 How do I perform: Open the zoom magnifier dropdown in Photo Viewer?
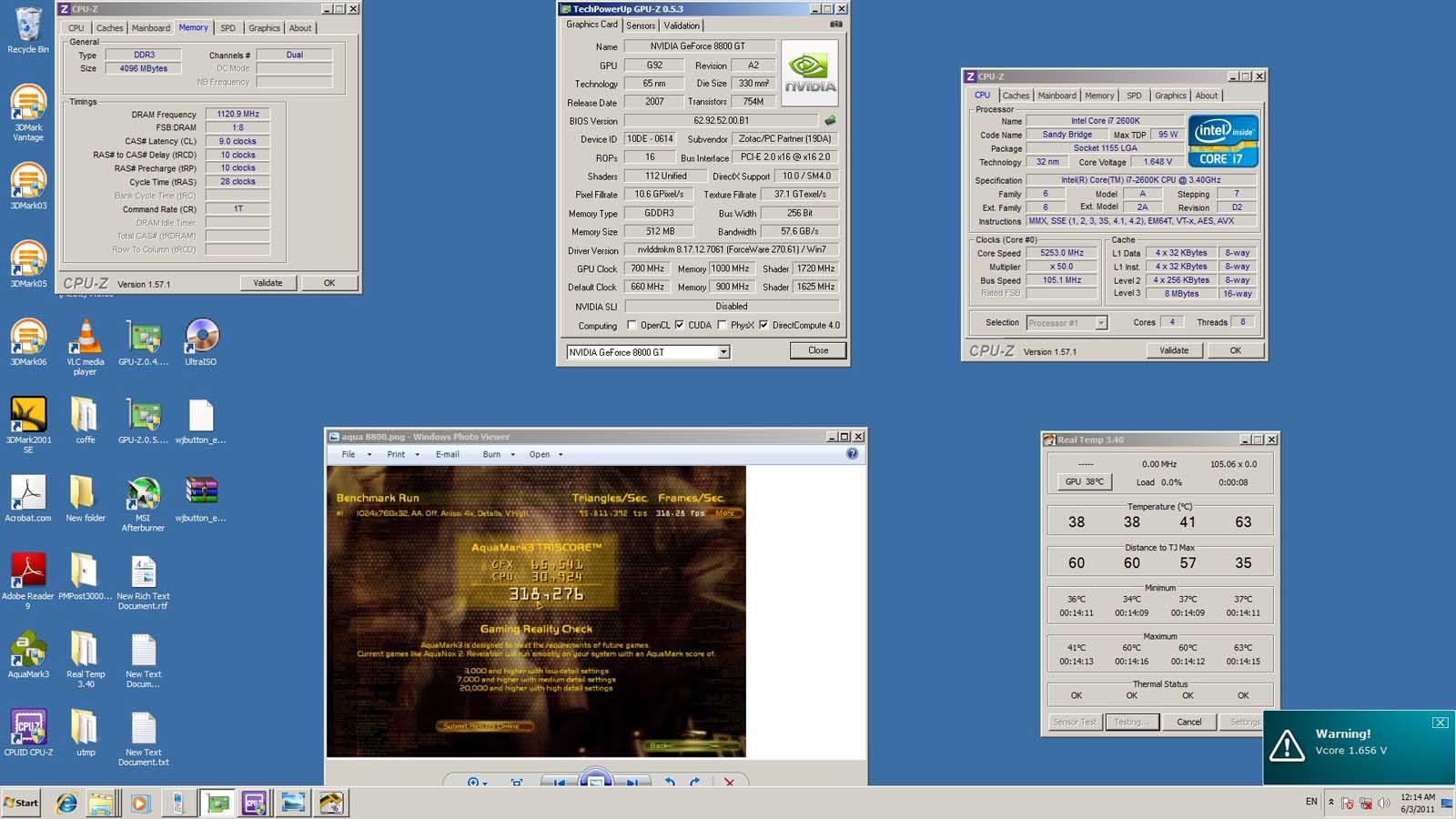(x=477, y=782)
